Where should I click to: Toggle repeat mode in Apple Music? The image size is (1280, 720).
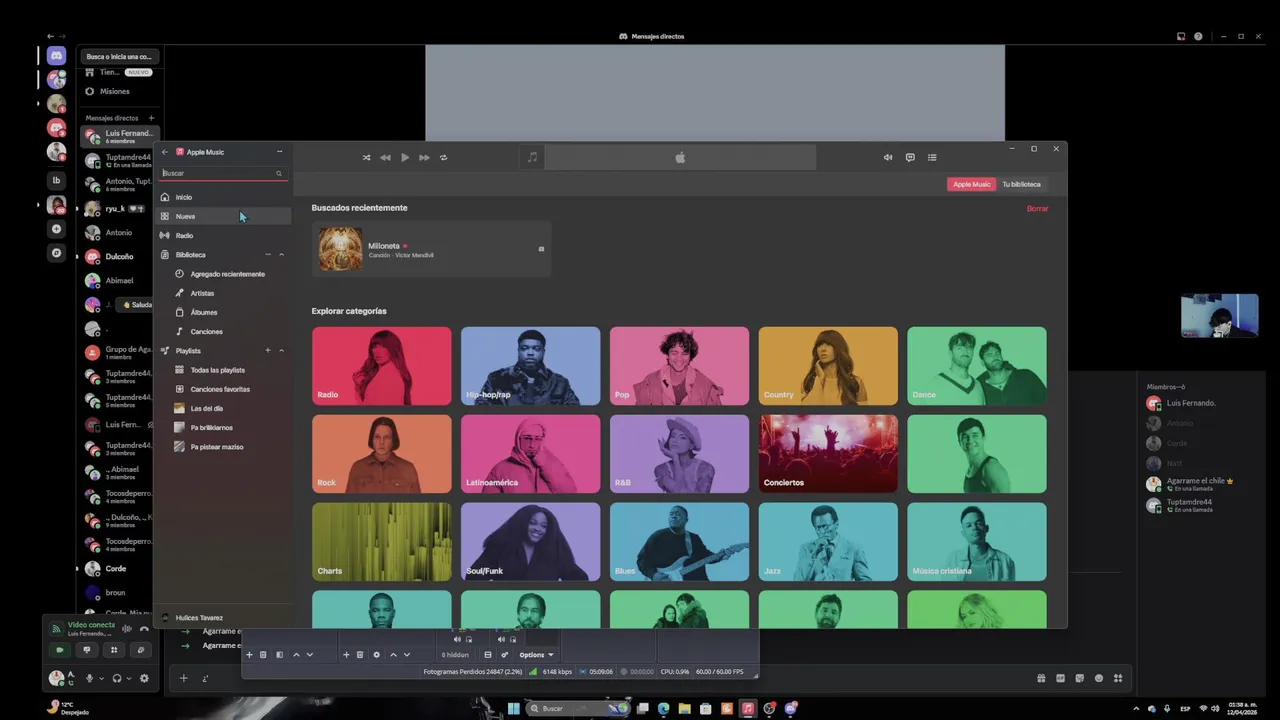443,157
